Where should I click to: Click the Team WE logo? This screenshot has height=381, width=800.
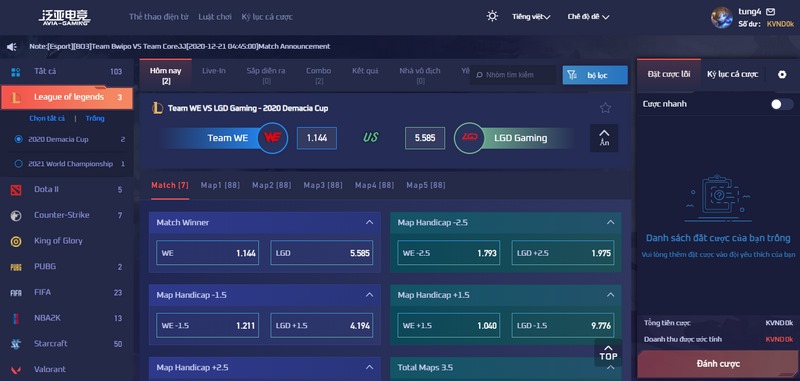272,138
